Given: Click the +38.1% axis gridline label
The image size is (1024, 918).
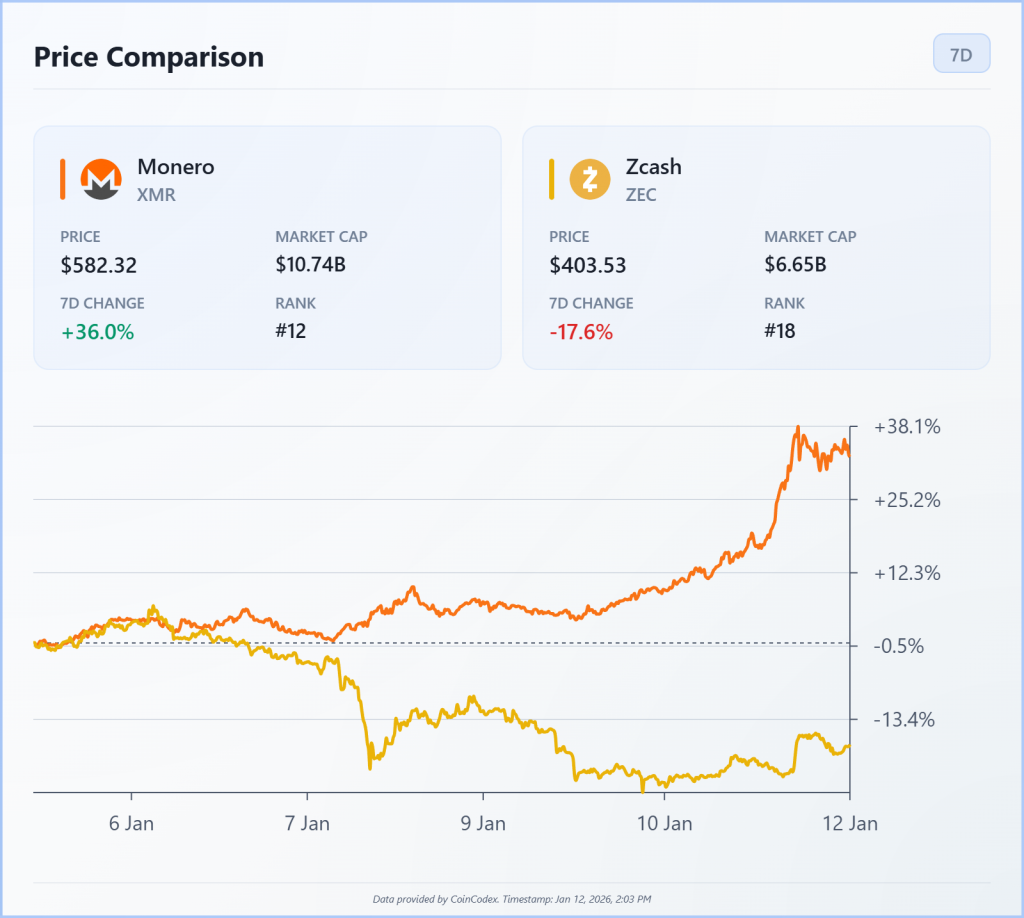Looking at the screenshot, I should coord(907,426).
